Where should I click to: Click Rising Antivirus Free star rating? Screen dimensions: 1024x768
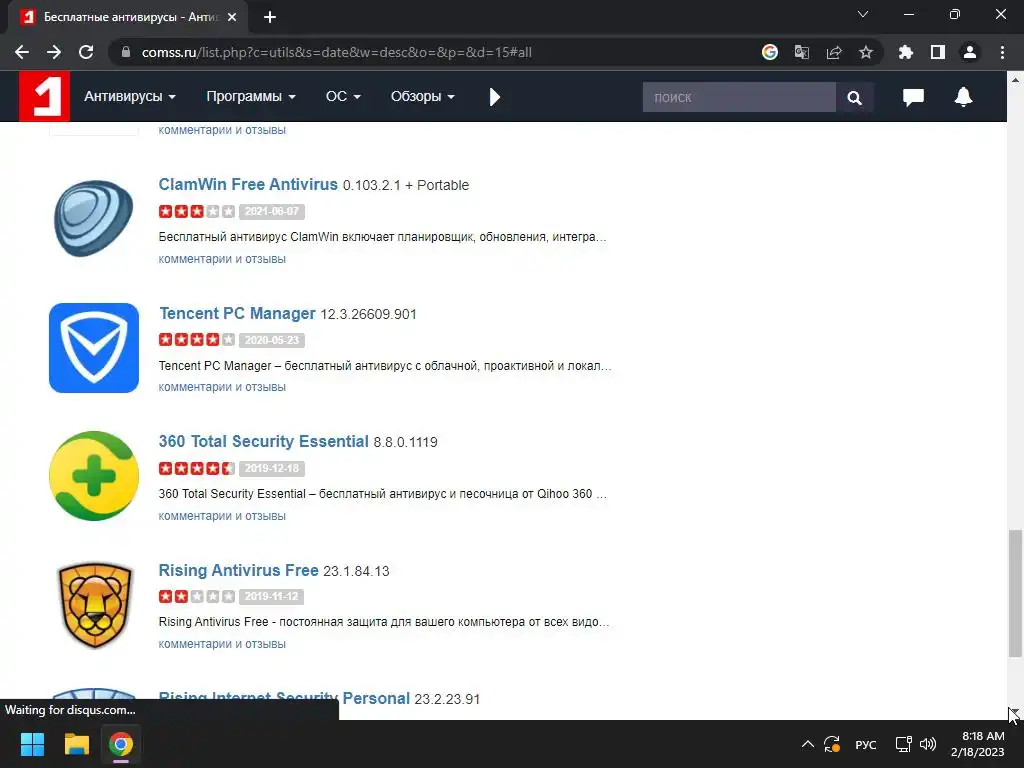click(197, 596)
